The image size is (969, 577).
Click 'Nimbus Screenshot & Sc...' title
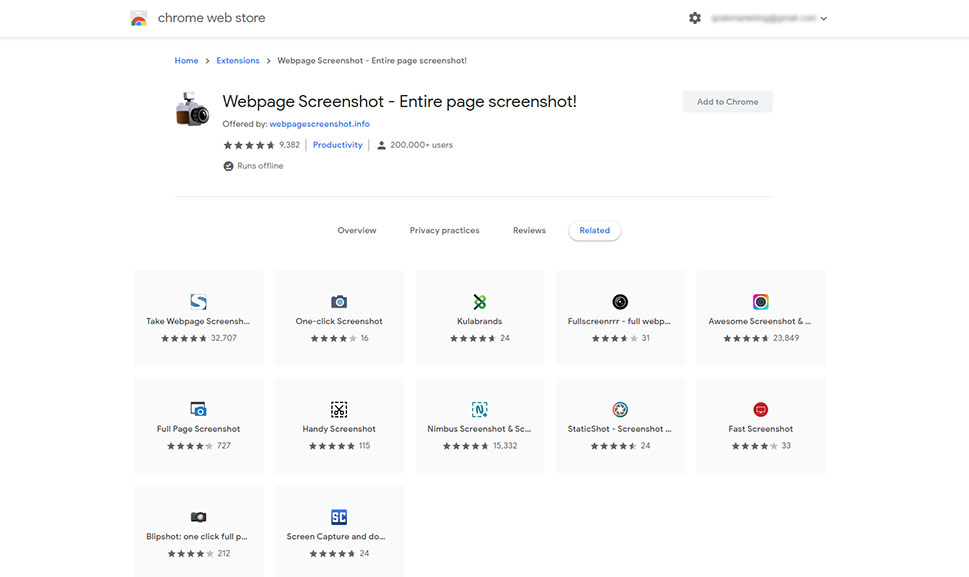pos(479,429)
